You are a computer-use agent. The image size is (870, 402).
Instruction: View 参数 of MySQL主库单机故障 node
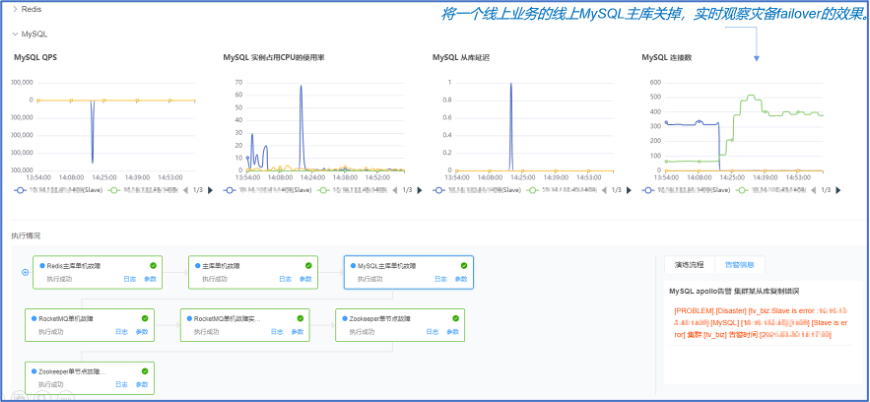click(x=461, y=279)
